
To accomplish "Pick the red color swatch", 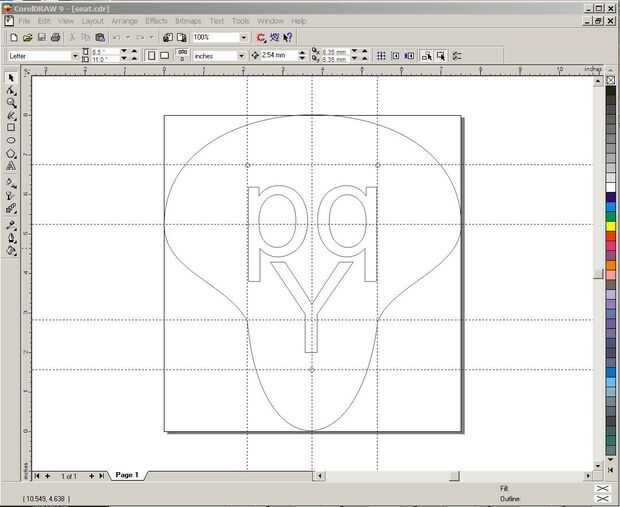I will 611,236.
